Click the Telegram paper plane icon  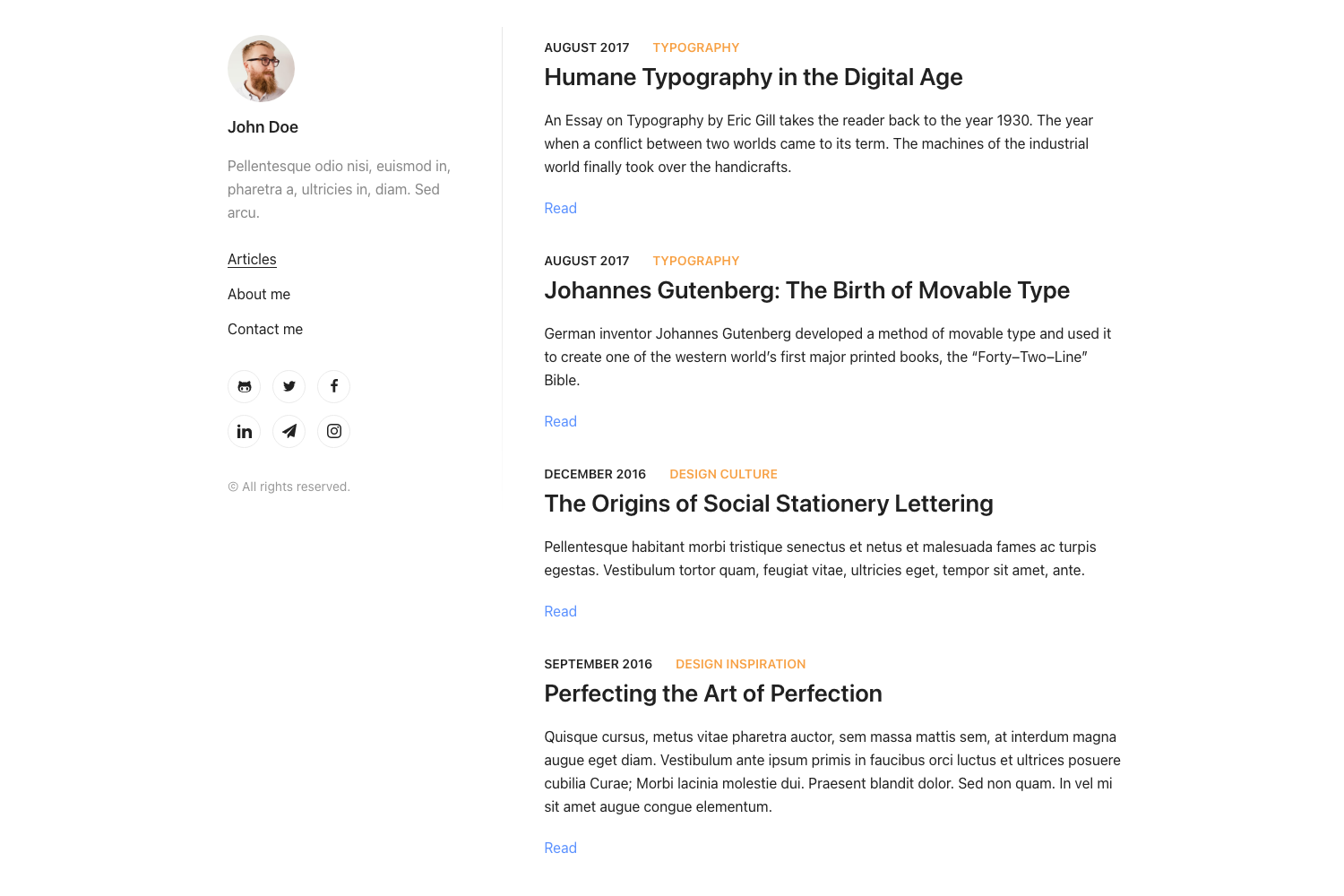click(x=289, y=432)
